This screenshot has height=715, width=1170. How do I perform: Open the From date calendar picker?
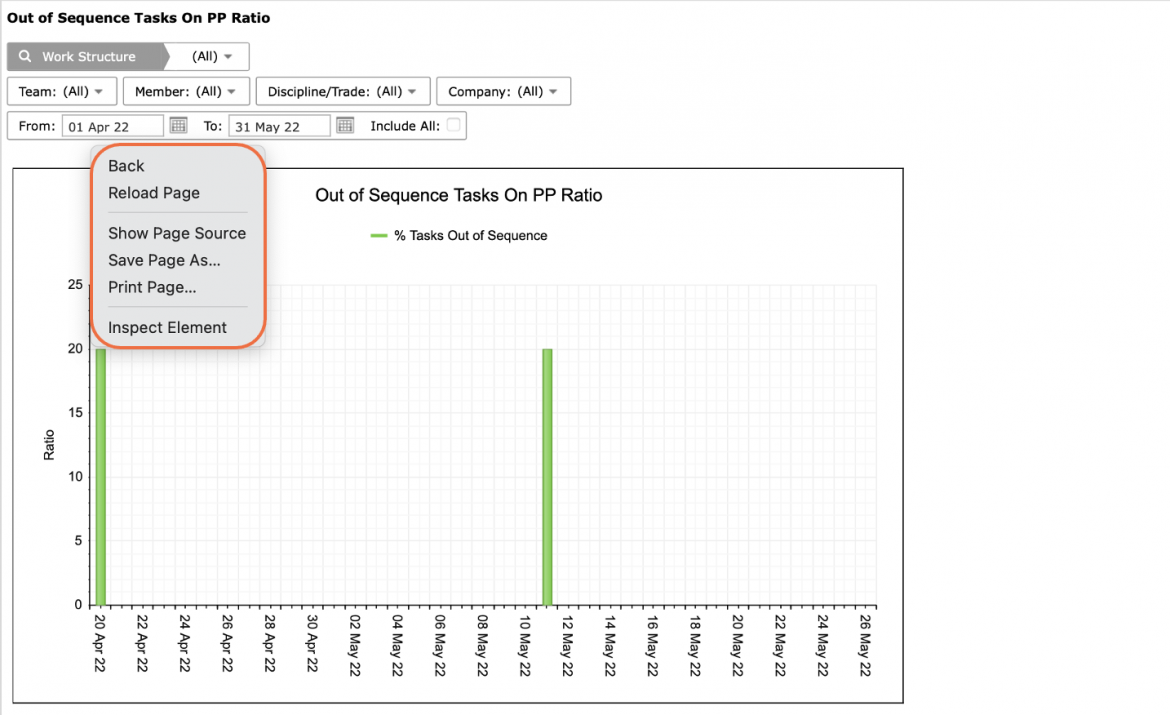pyautogui.click(x=178, y=125)
